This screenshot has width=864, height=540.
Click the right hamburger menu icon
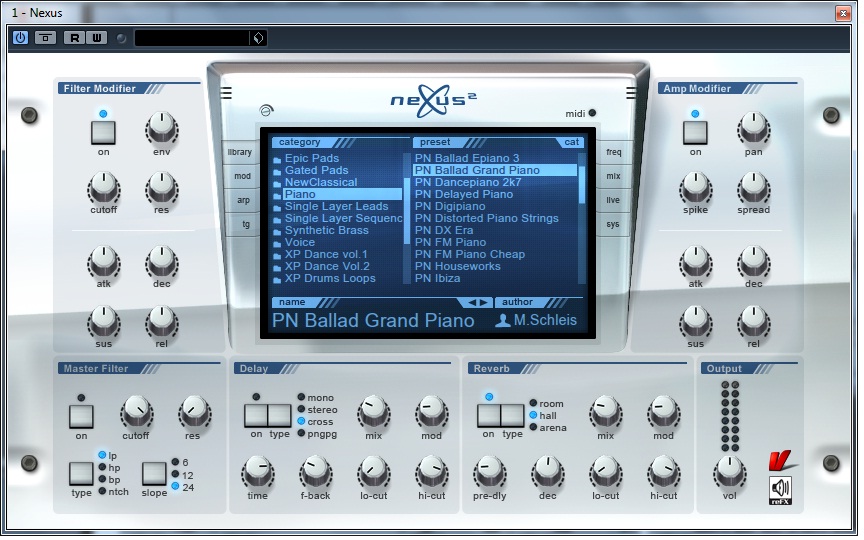click(x=631, y=93)
